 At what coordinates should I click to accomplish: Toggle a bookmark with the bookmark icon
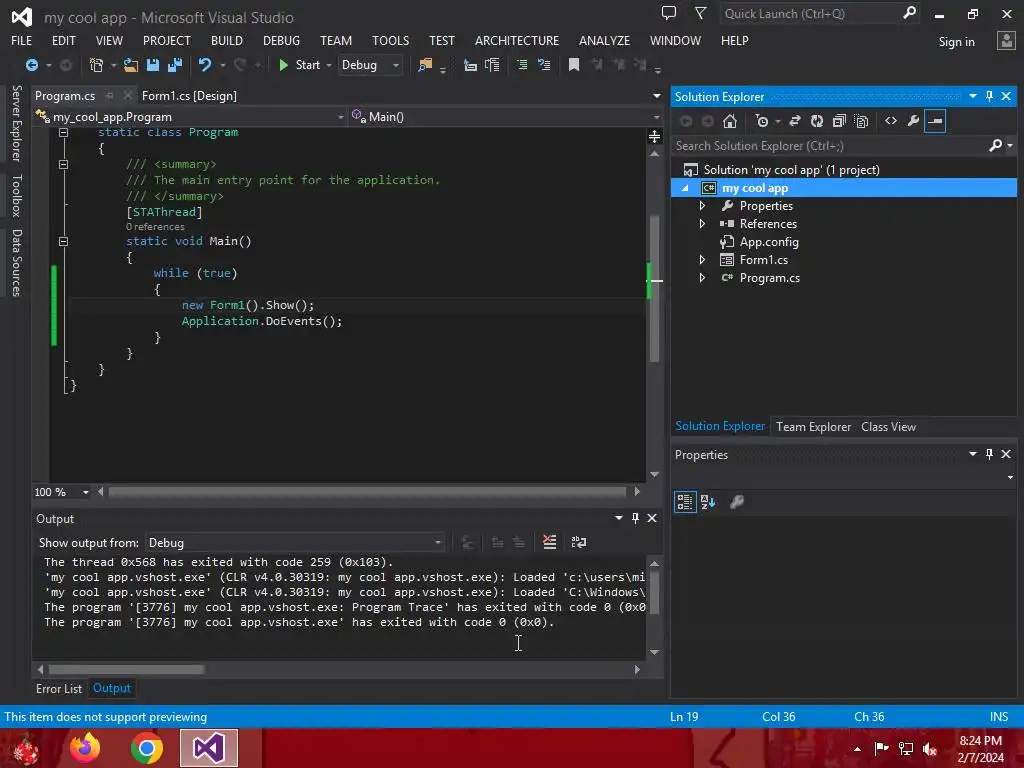tap(573, 65)
